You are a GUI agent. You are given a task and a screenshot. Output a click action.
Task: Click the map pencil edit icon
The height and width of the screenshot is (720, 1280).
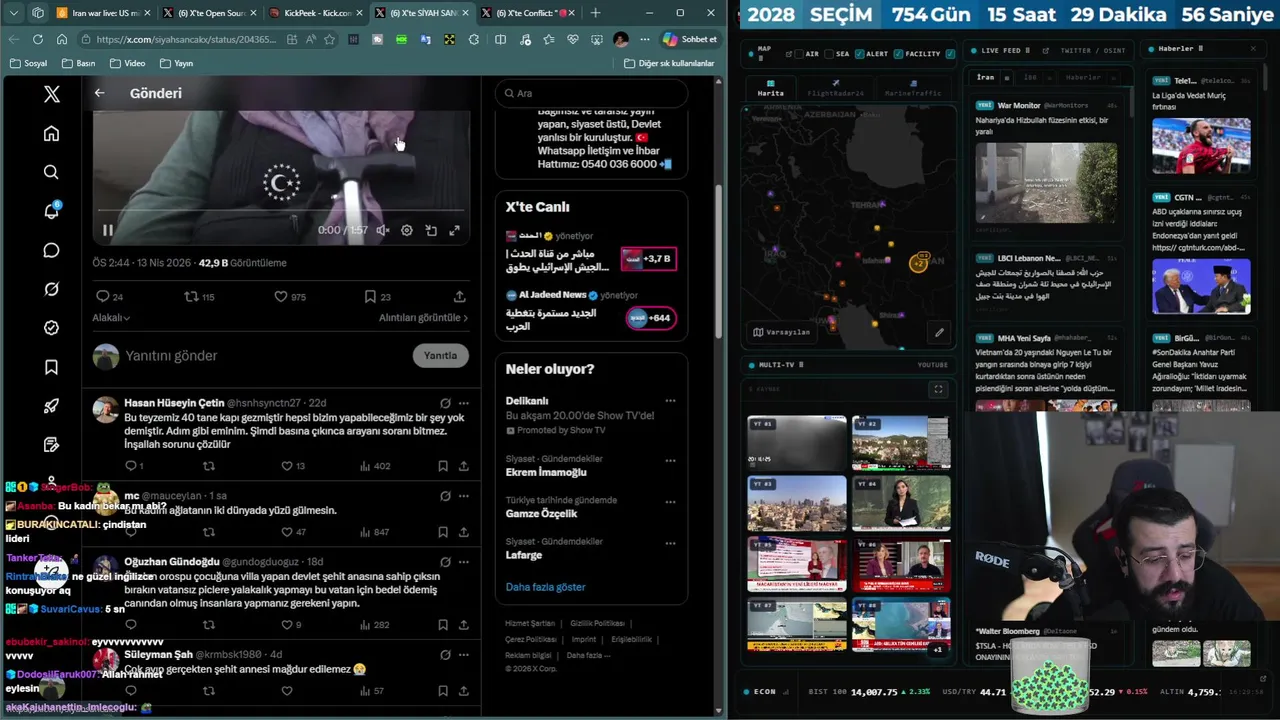click(939, 332)
